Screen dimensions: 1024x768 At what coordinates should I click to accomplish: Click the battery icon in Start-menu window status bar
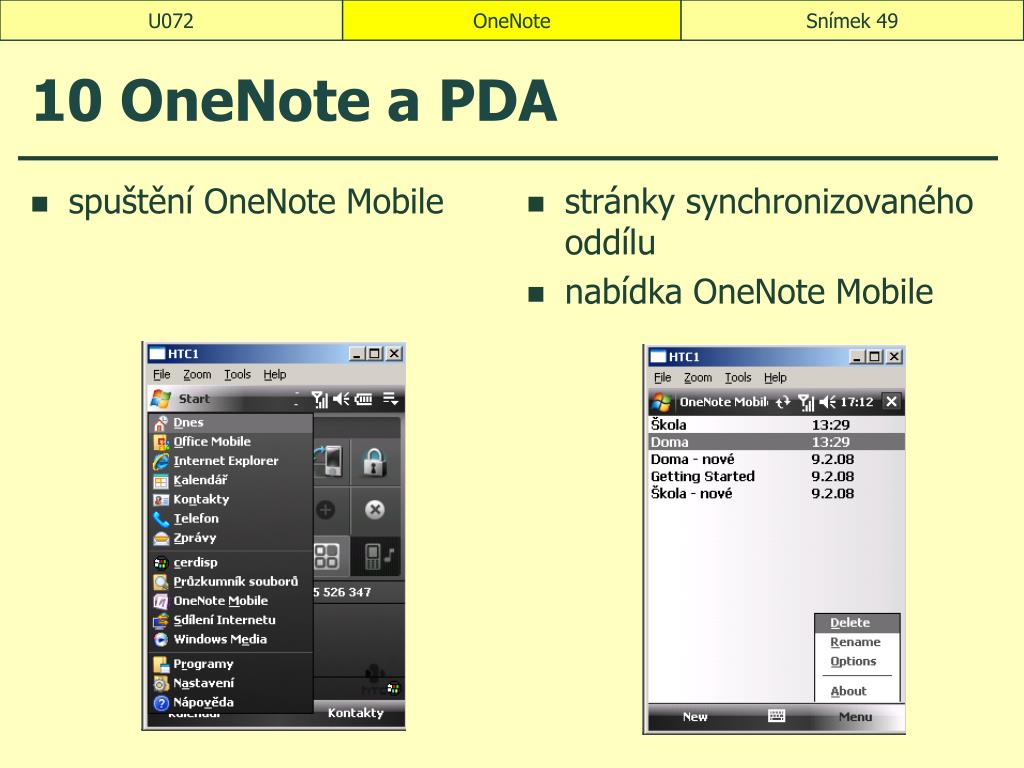tap(364, 399)
